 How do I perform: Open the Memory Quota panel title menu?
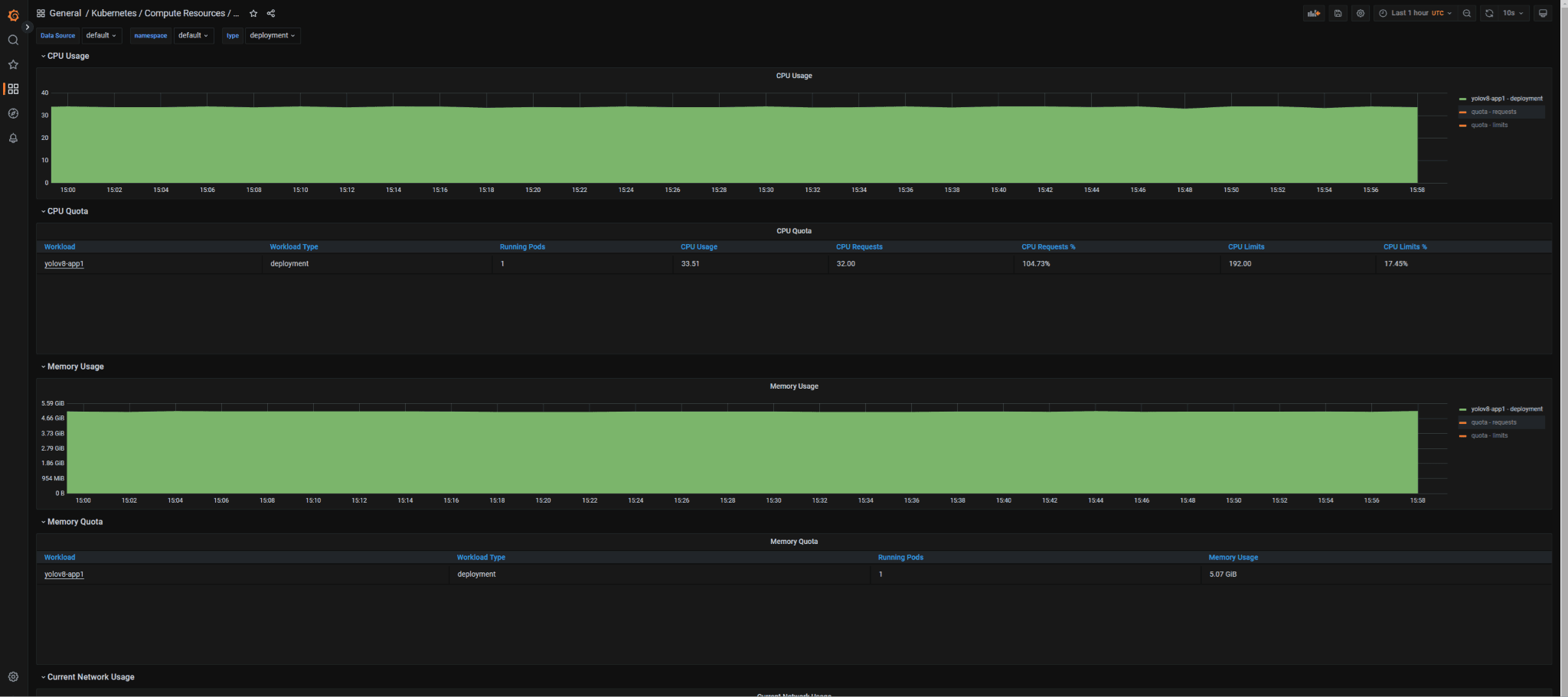(794, 542)
